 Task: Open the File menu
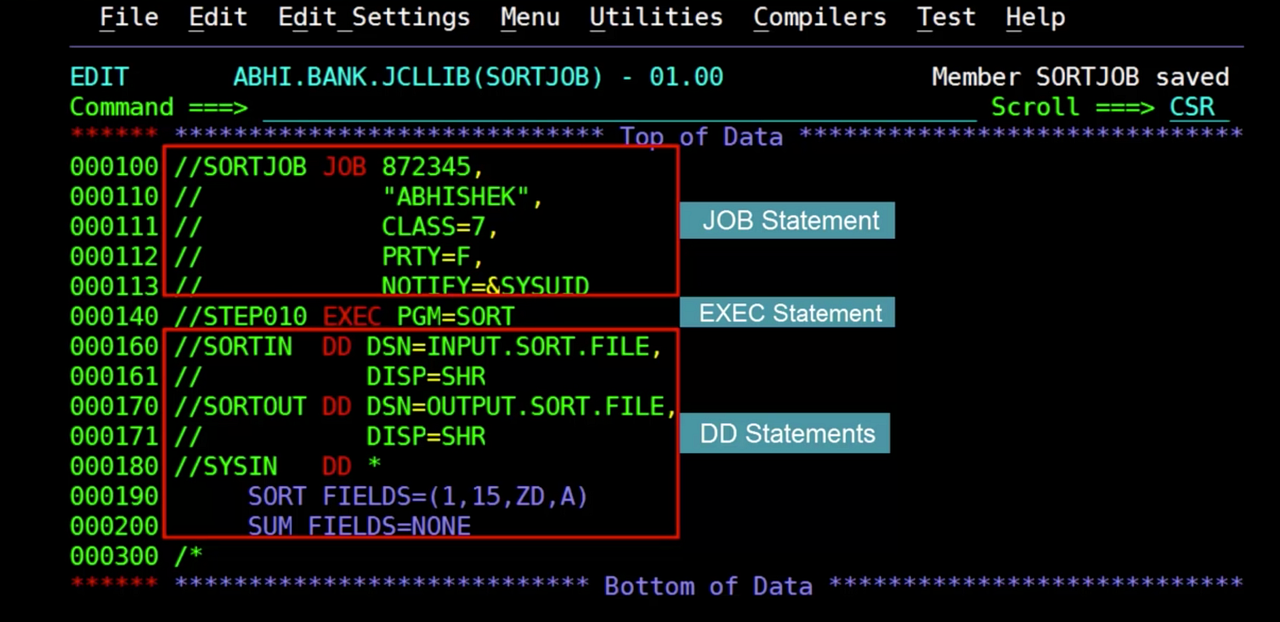coord(128,17)
